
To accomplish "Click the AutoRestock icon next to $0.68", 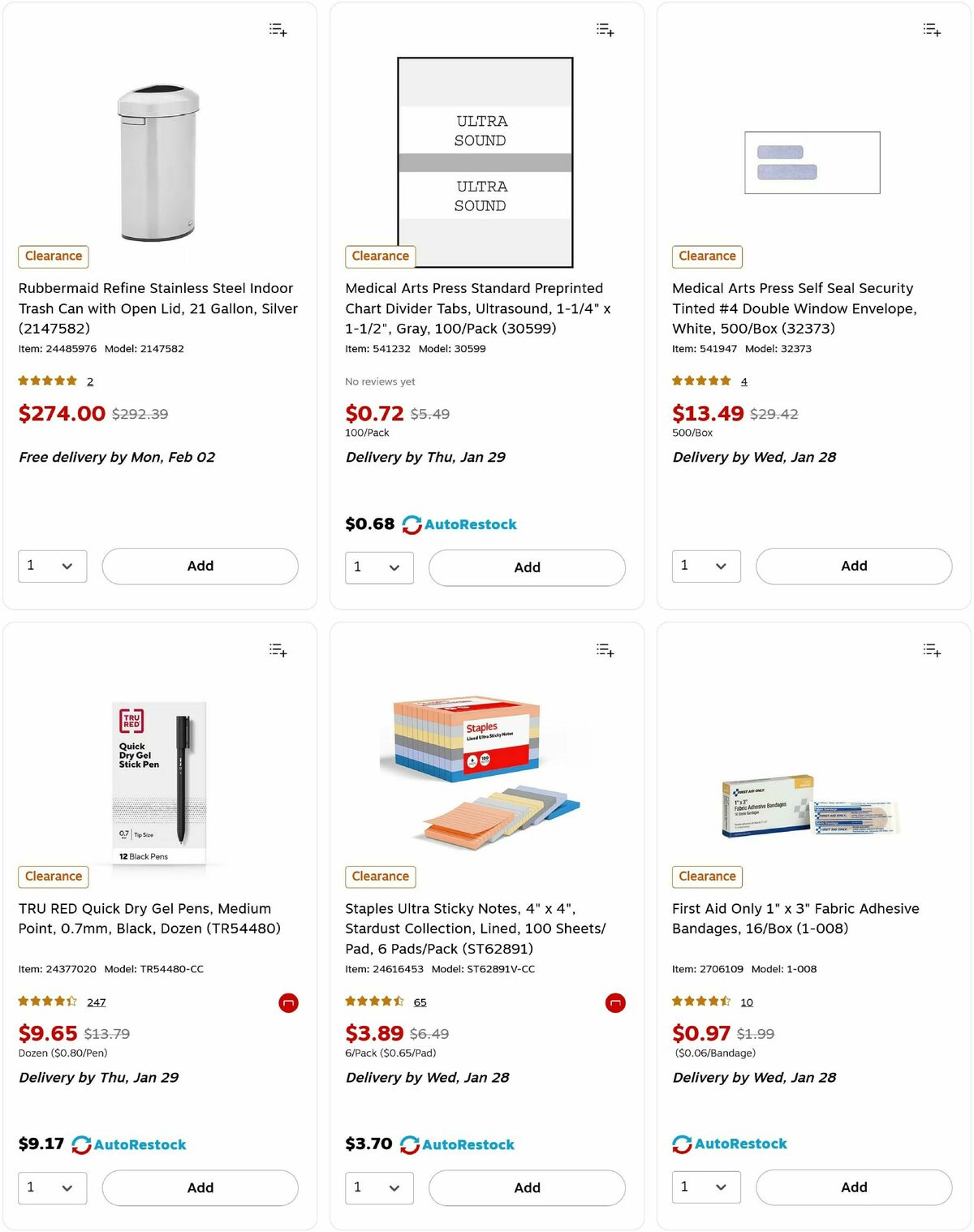I will (413, 523).
